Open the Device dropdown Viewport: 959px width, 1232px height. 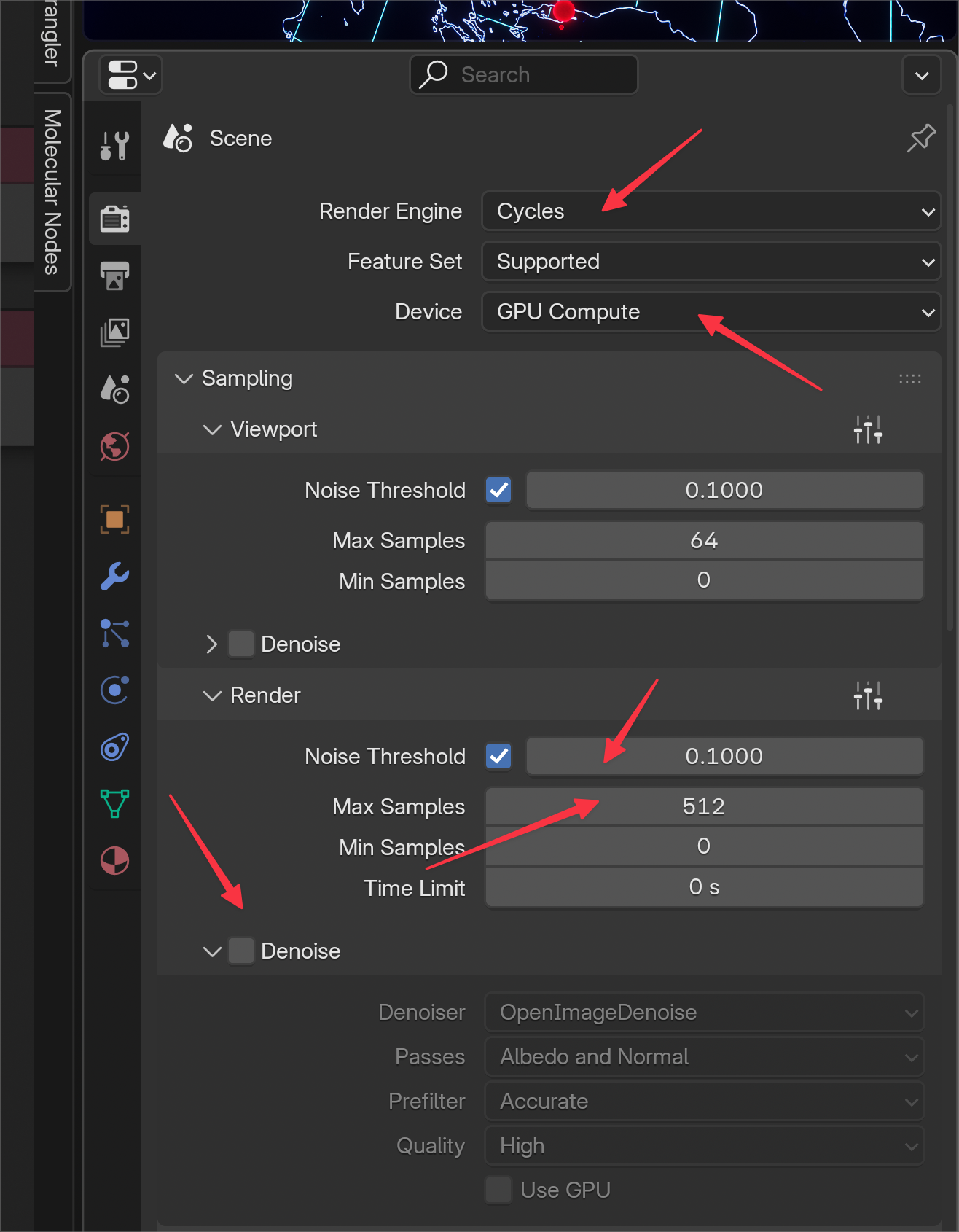point(711,312)
